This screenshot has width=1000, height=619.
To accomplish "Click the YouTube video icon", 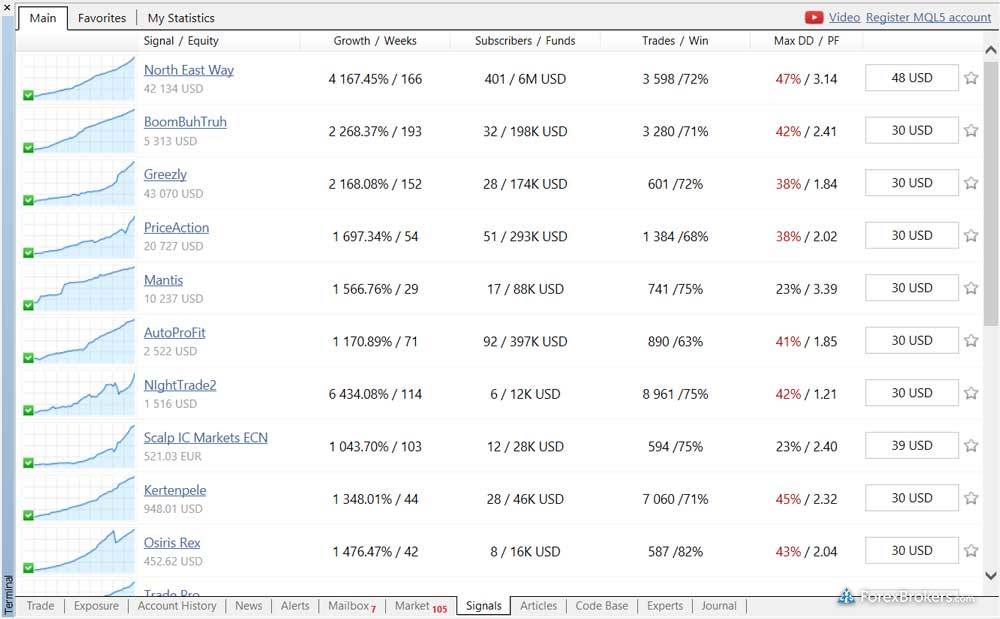I will coord(814,17).
